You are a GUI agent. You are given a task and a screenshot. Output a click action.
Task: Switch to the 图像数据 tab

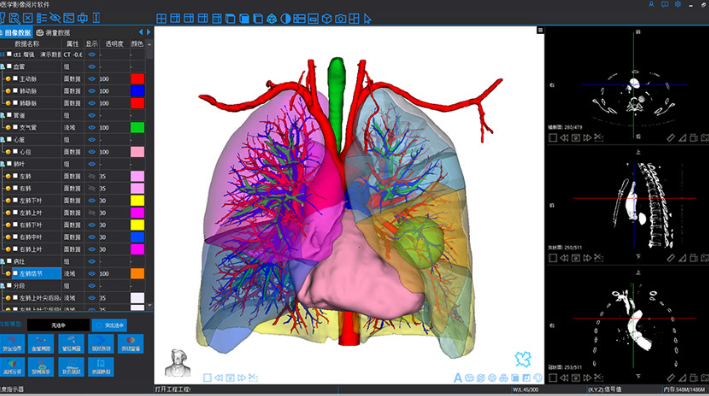pos(16,33)
